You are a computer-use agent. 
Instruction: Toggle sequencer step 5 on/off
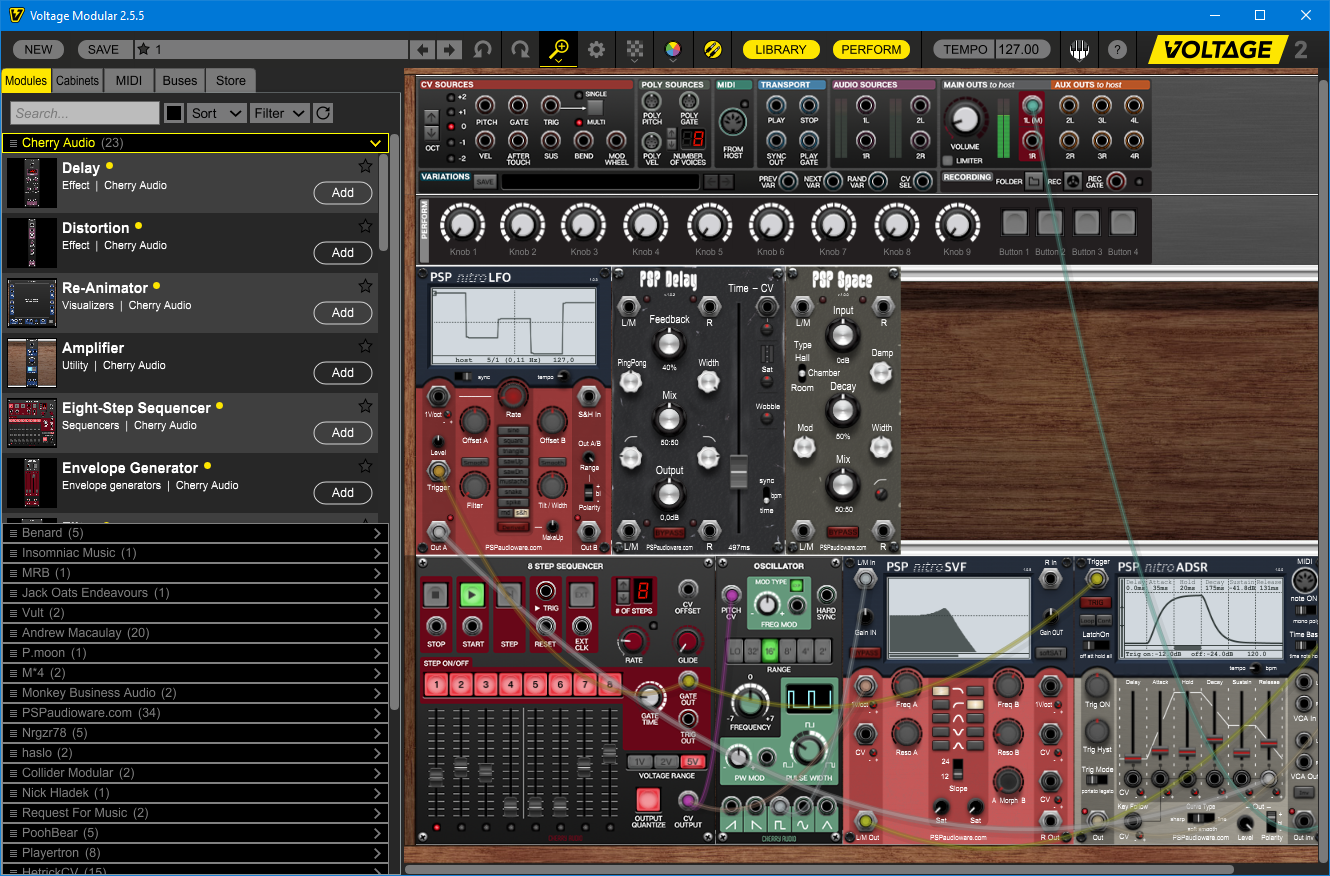(535, 685)
